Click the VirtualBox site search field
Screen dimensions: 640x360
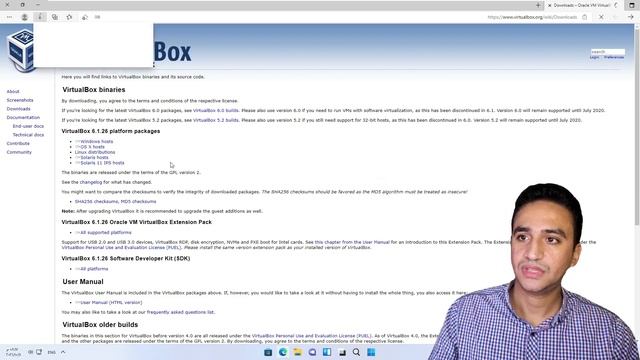pos(607,52)
